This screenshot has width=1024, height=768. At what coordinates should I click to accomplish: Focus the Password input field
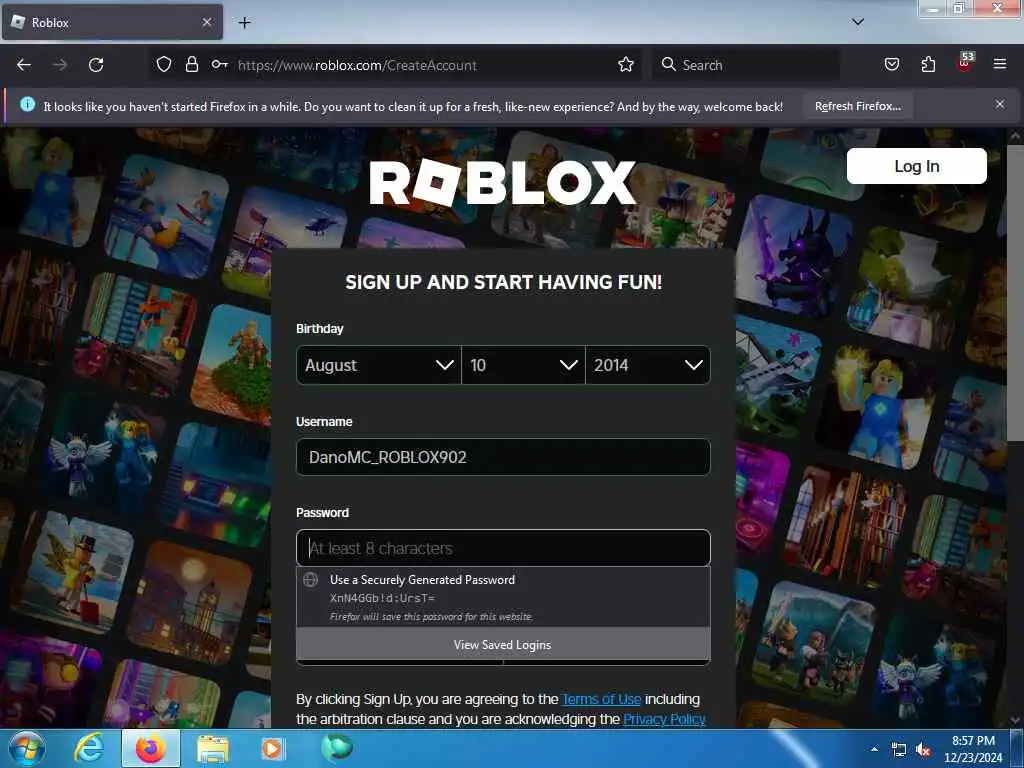tap(503, 548)
